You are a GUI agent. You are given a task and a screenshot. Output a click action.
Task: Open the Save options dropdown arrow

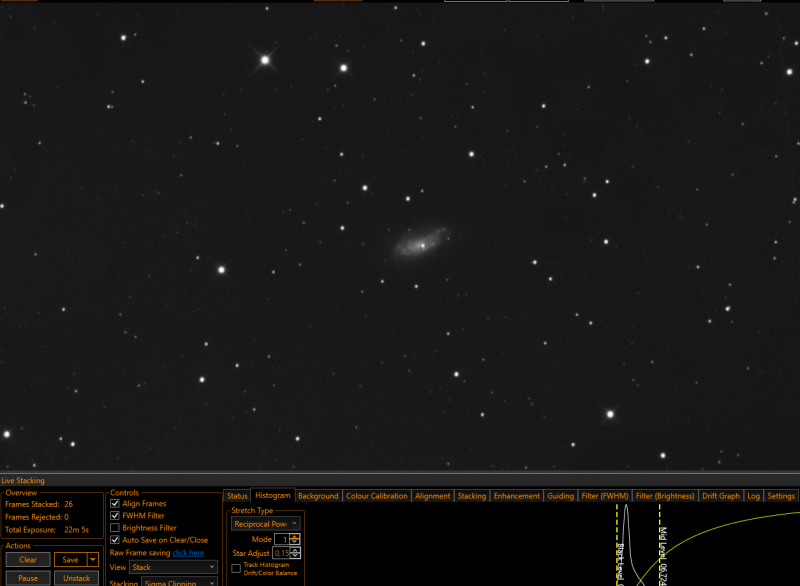93,559
